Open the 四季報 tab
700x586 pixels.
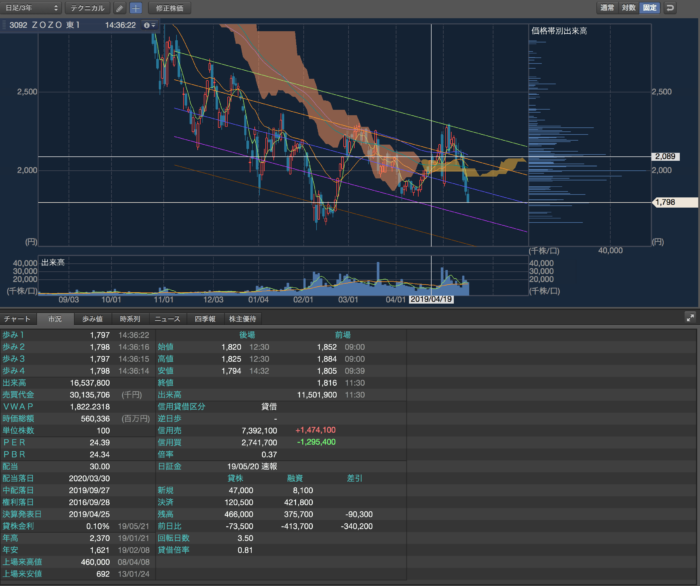coord(205,319)
